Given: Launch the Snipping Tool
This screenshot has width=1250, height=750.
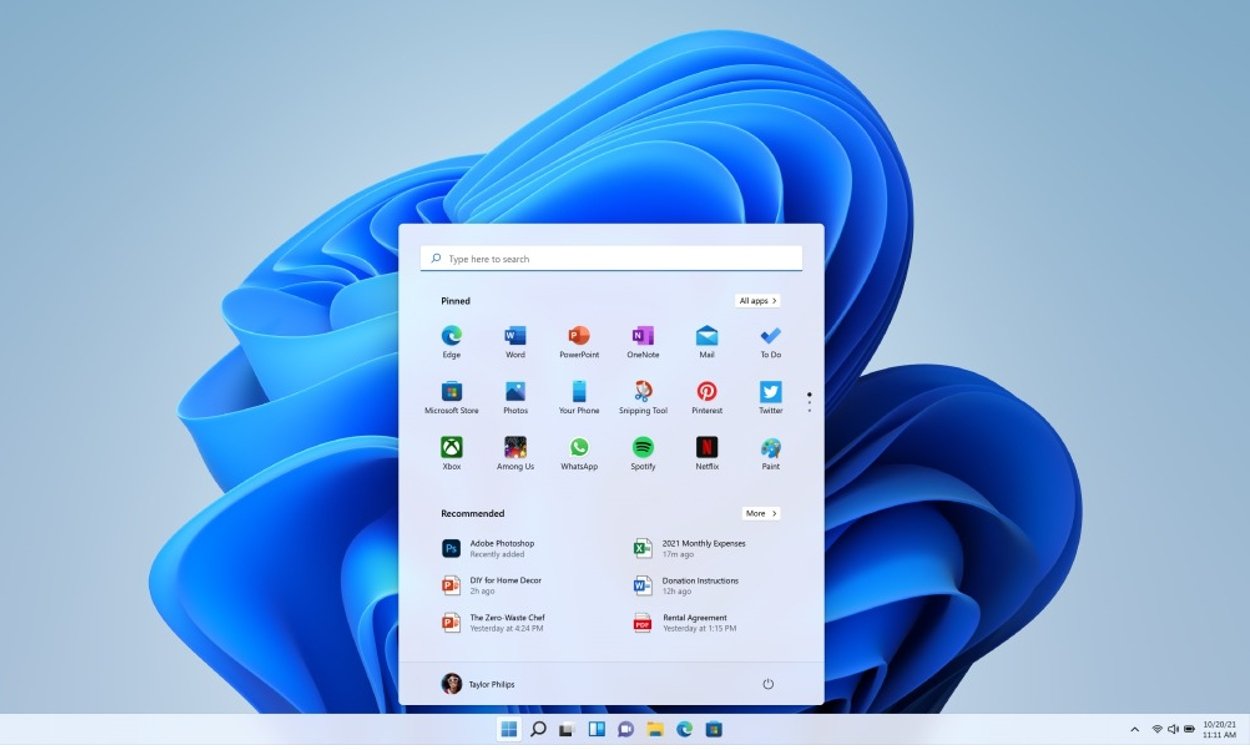Looking at the screenshot, I should [643, 398].
